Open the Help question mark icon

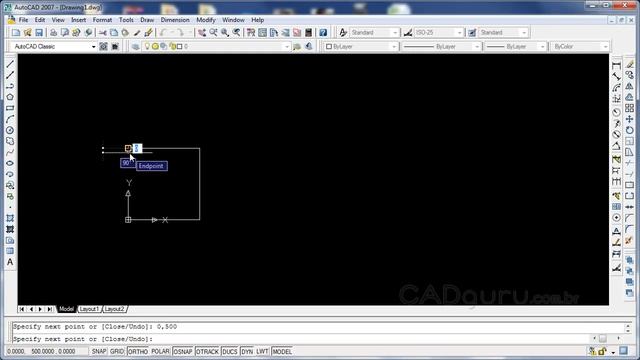323,33
